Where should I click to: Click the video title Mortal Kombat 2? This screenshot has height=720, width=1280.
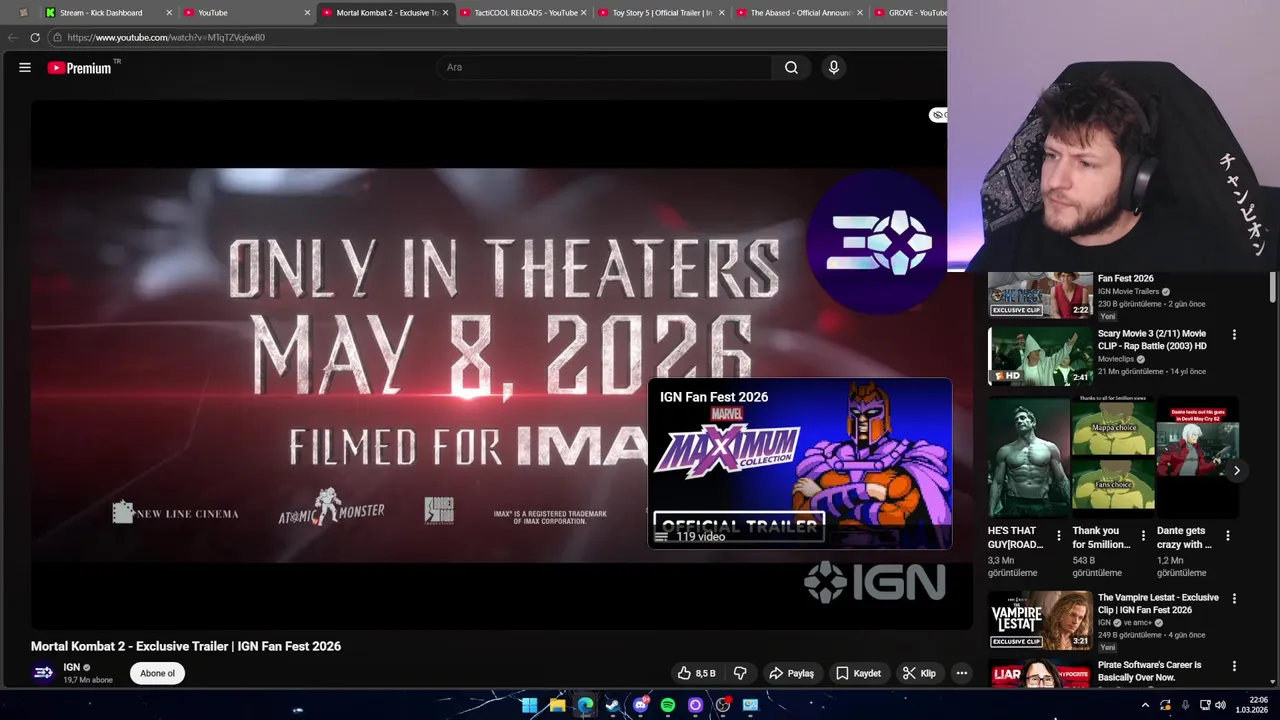click(x=186, y=646)
